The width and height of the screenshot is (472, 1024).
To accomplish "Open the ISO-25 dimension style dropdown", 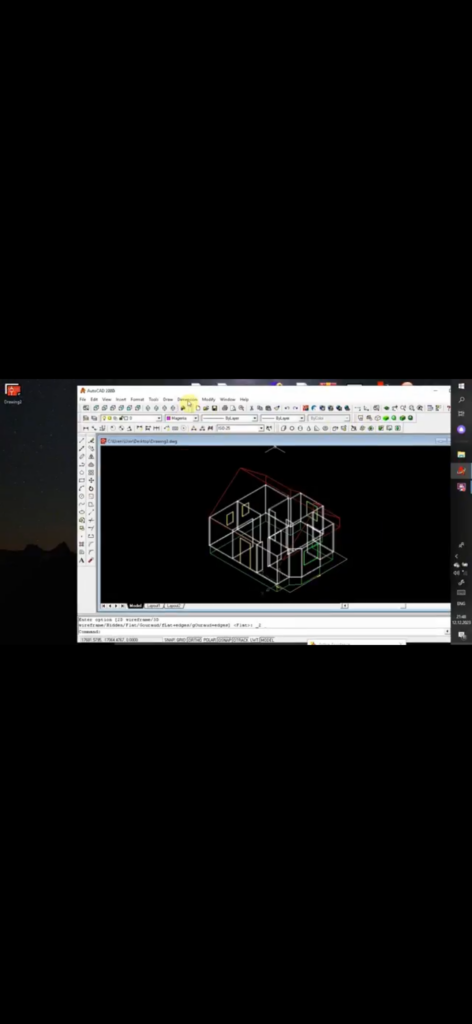I will (240, 428).
